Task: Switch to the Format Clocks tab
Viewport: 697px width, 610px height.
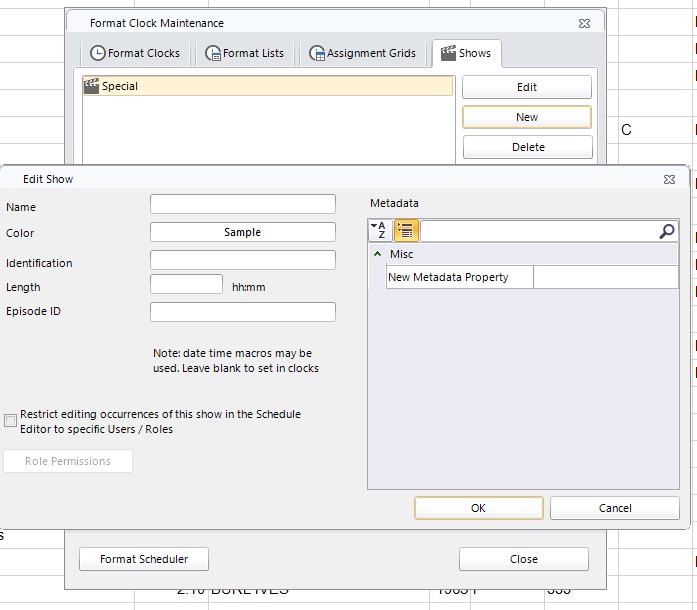Action: [135, 53]
